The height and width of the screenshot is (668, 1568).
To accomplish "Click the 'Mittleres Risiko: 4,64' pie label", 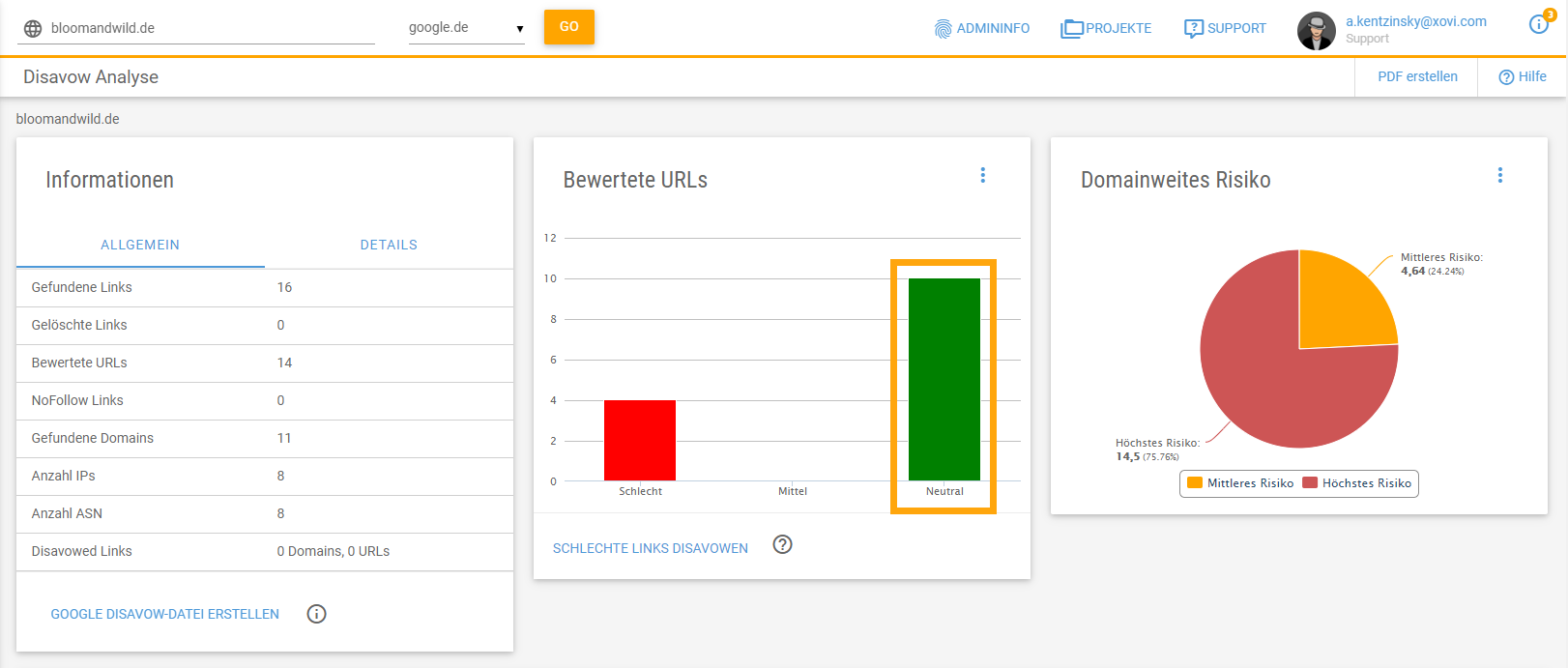I will 1441,264.
